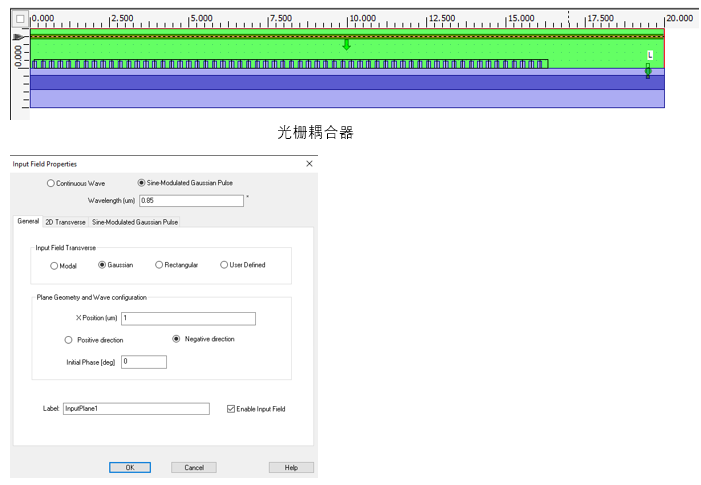
Task: Open the Sine-Modulated Gaussian Pulse tab
Action: click(x=135, y=222)
